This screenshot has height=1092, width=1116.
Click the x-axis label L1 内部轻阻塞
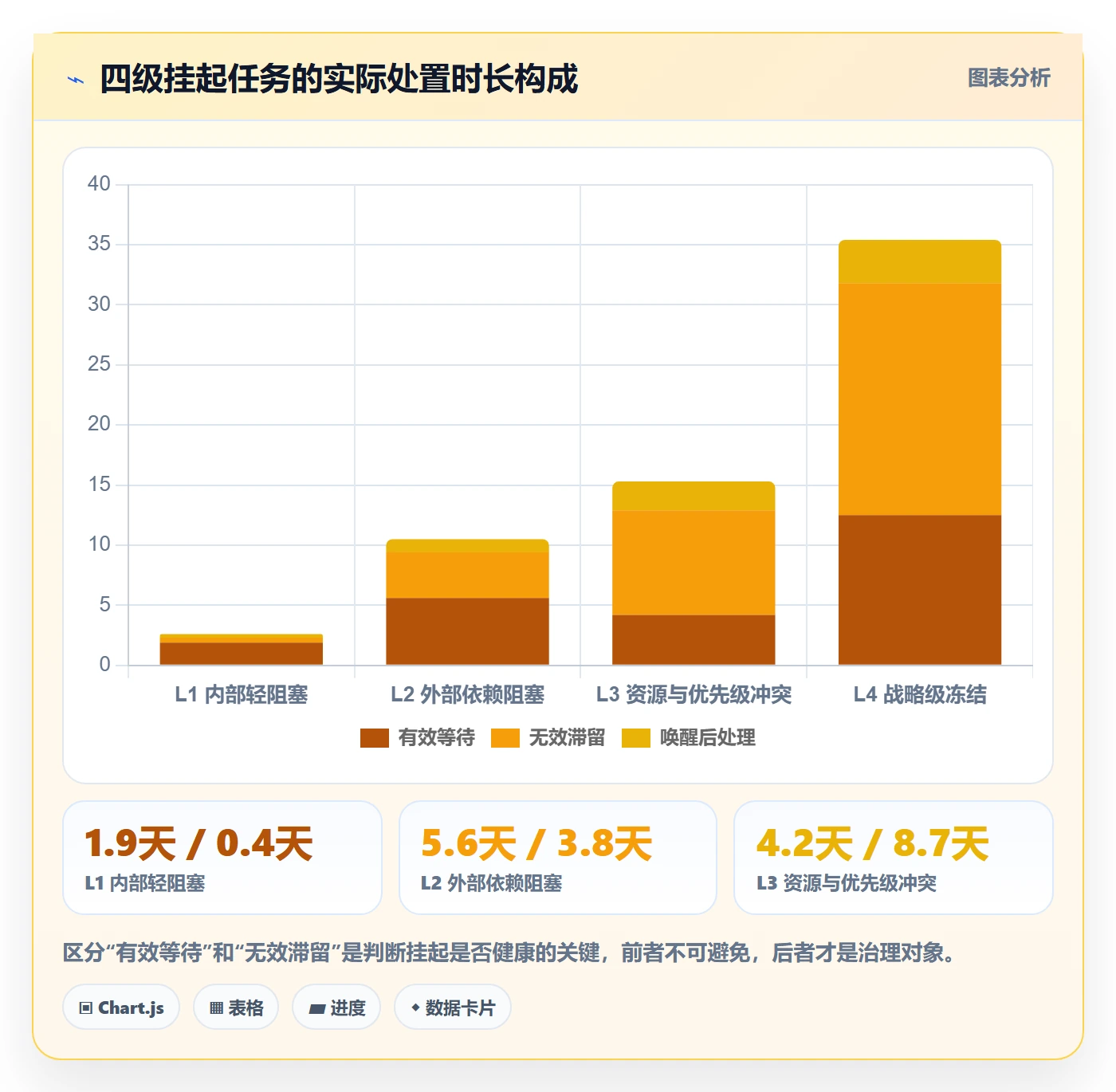pos(242,695)
